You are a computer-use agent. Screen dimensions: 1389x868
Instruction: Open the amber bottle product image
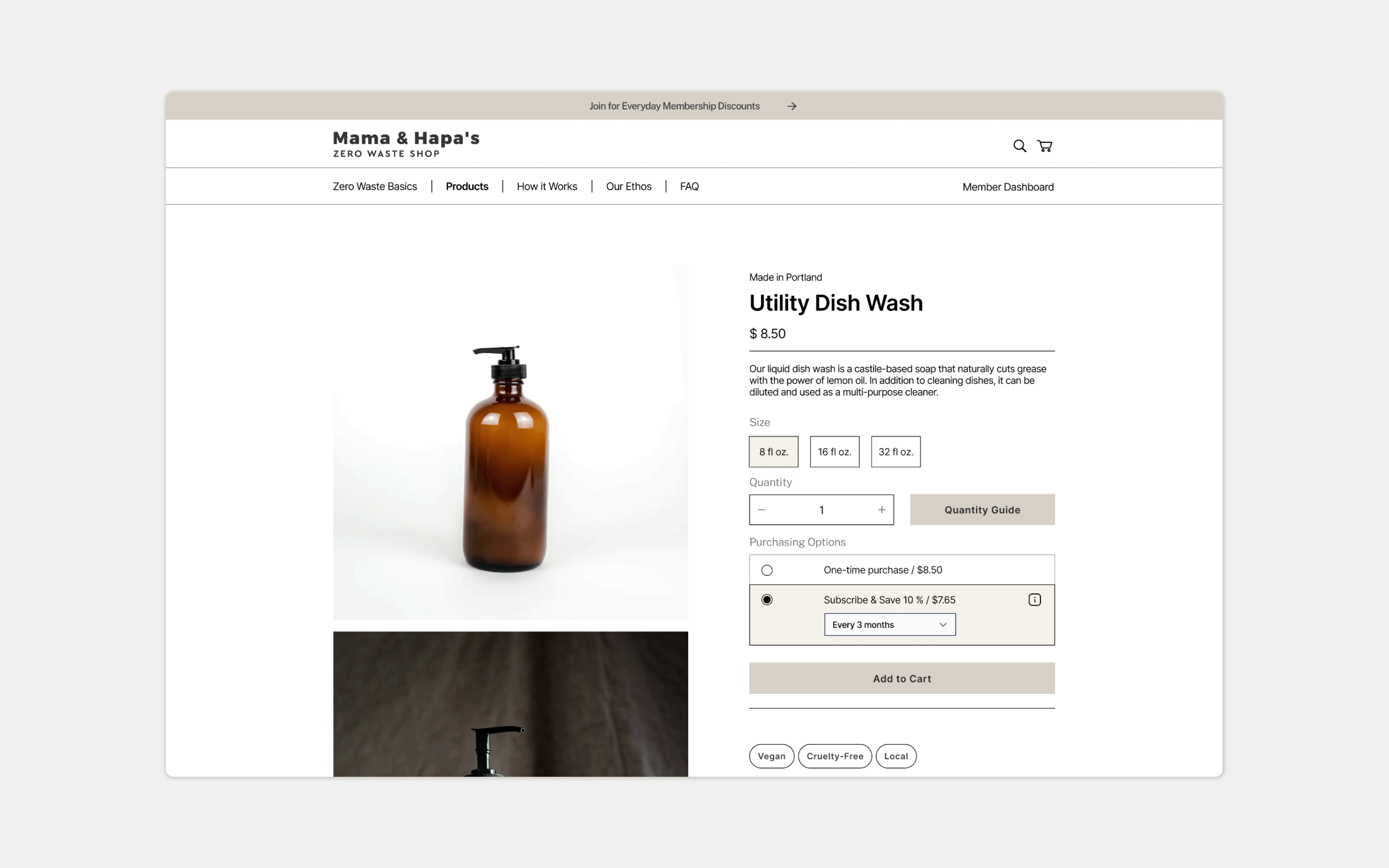(x=511, y=442)
